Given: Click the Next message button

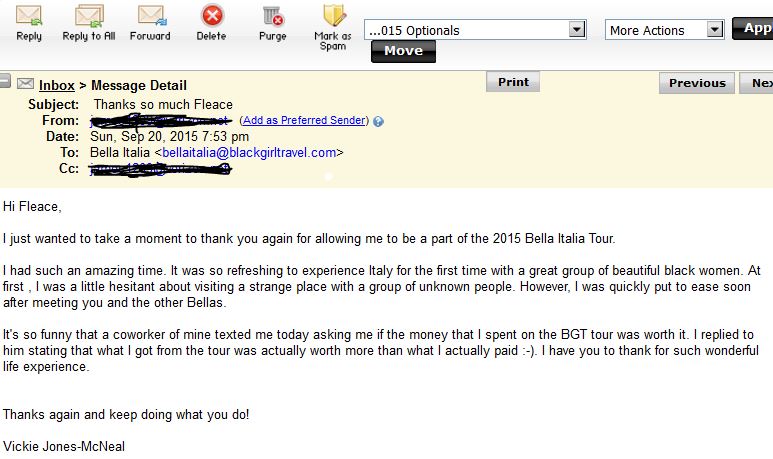Looking at the screenshot, I should 759,83.
